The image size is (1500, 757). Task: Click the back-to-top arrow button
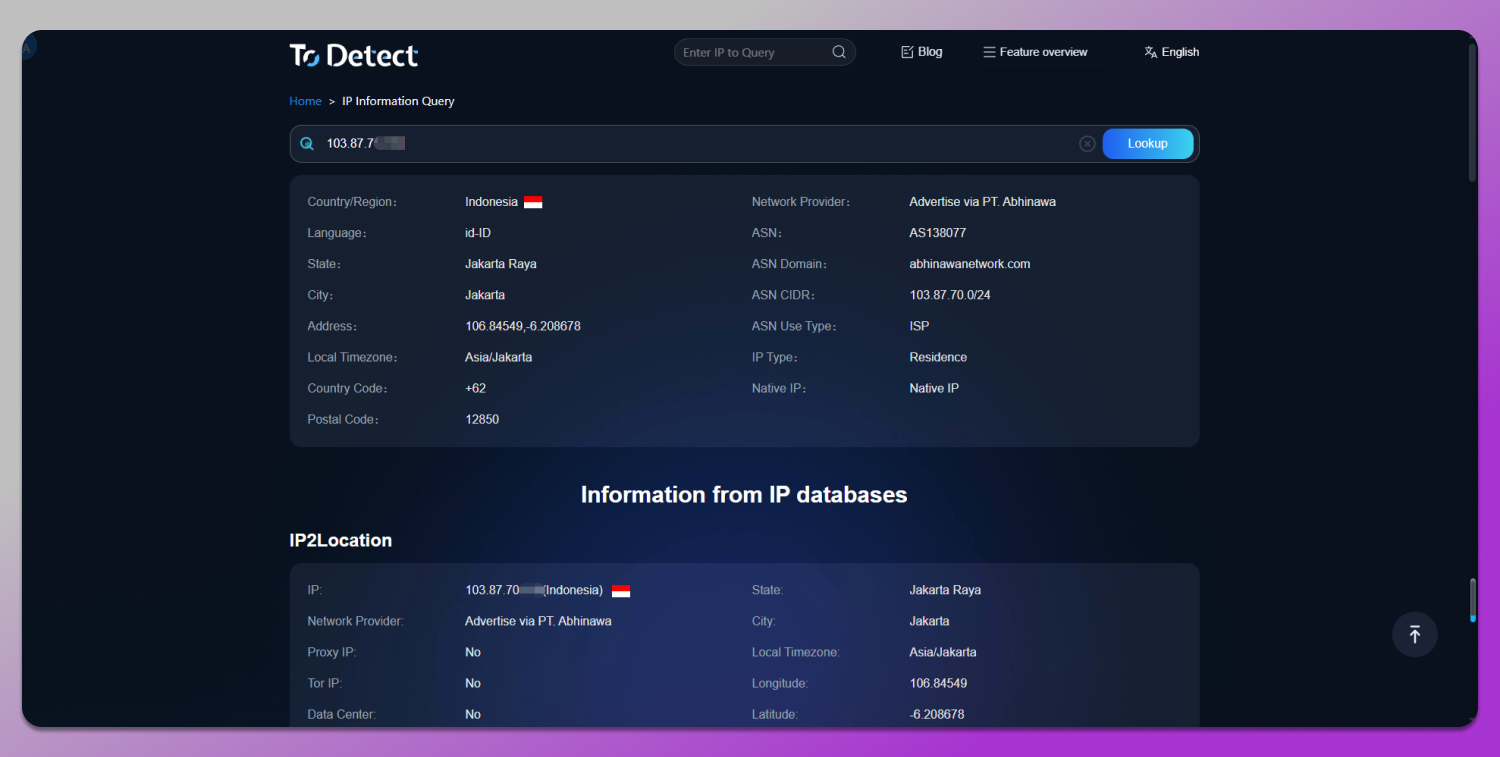(x=1414, y=634)
